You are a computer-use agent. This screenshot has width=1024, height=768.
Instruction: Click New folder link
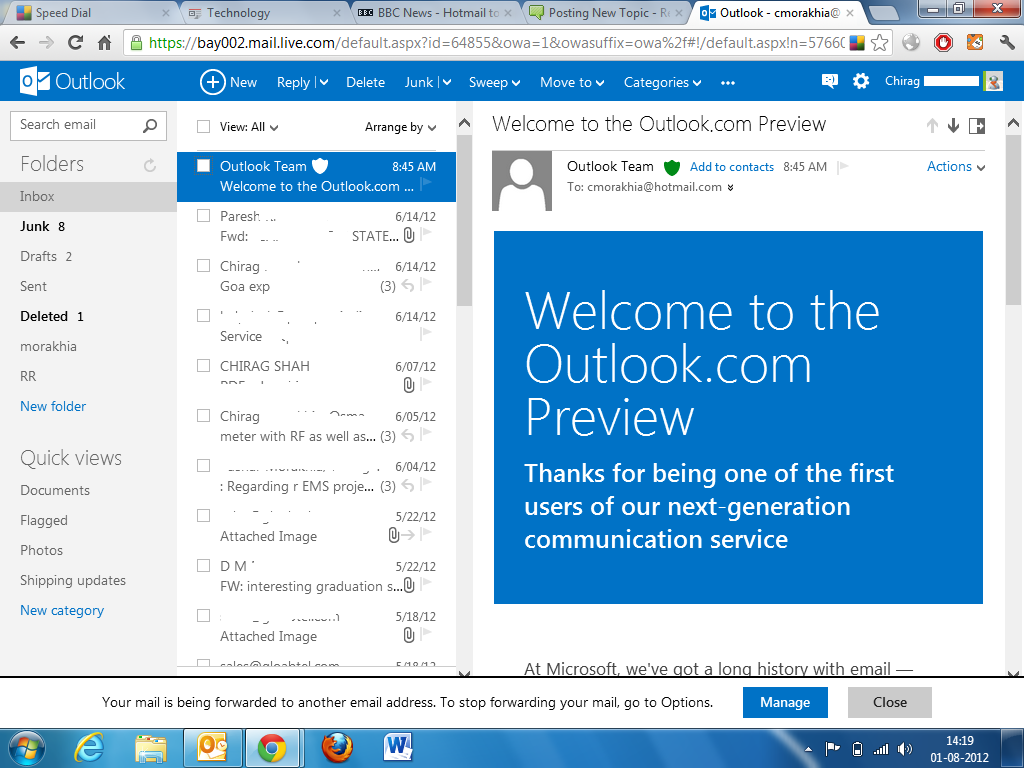point(53,406)
